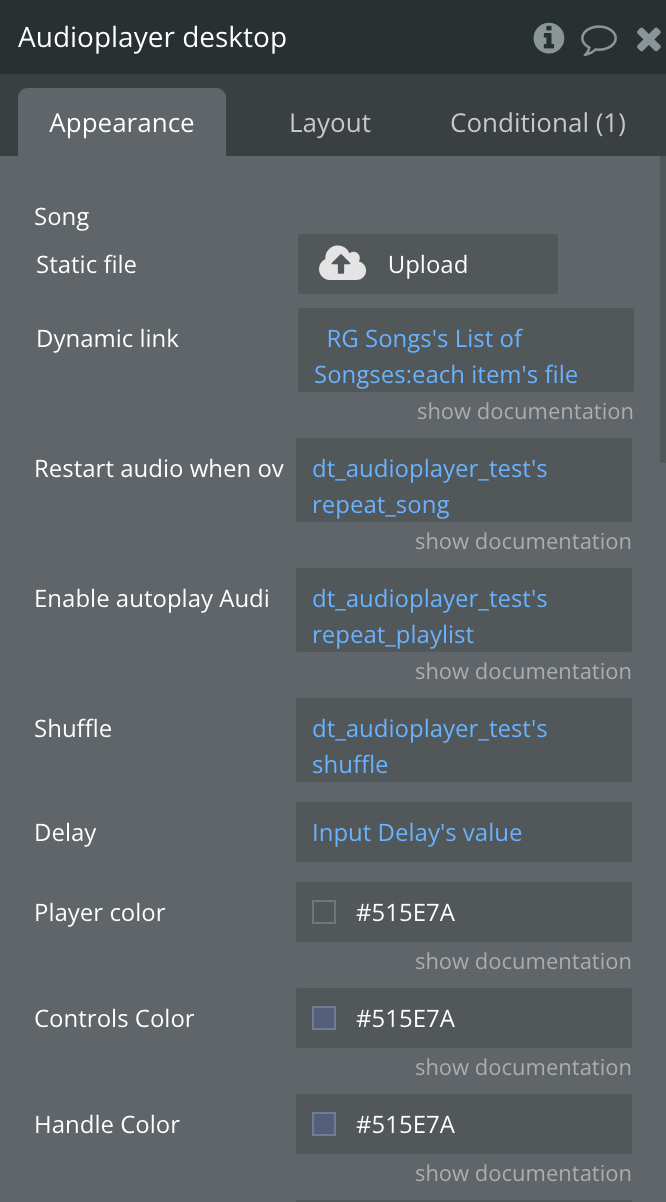Click the Upload static file button
666x1202 pixels.
click(x=428, y=264)
